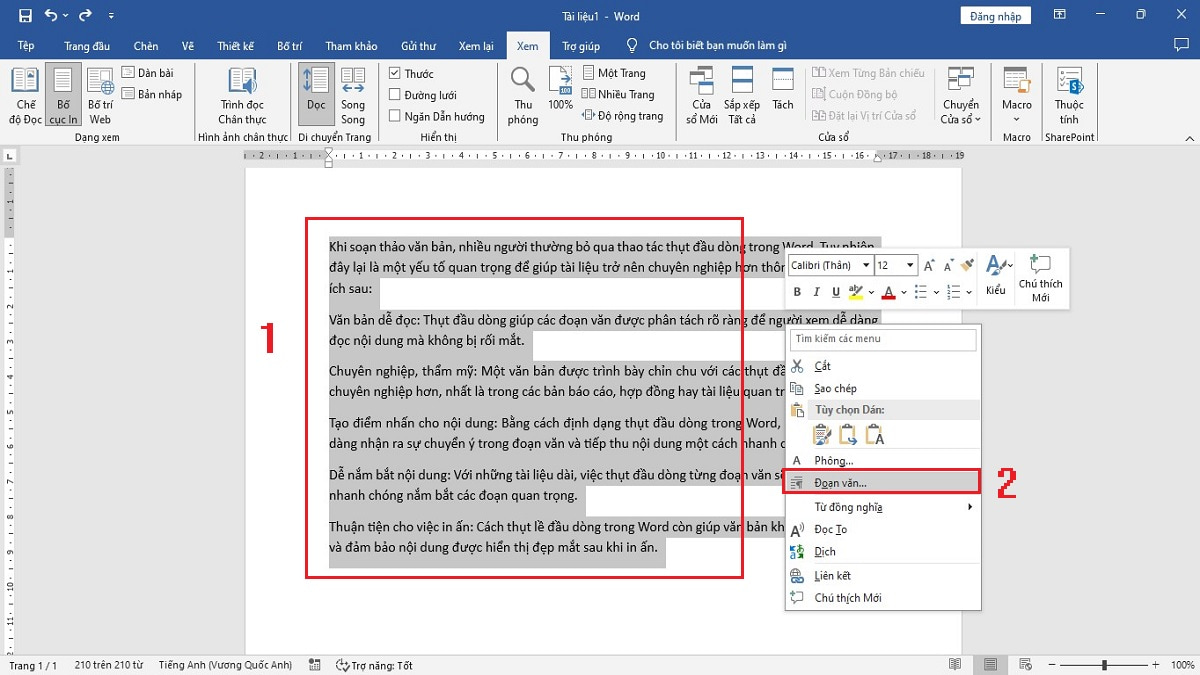This screenshot has width=1200, height=675.
Task: Open the Thu phóng zoom dialog
Action: 522,96
